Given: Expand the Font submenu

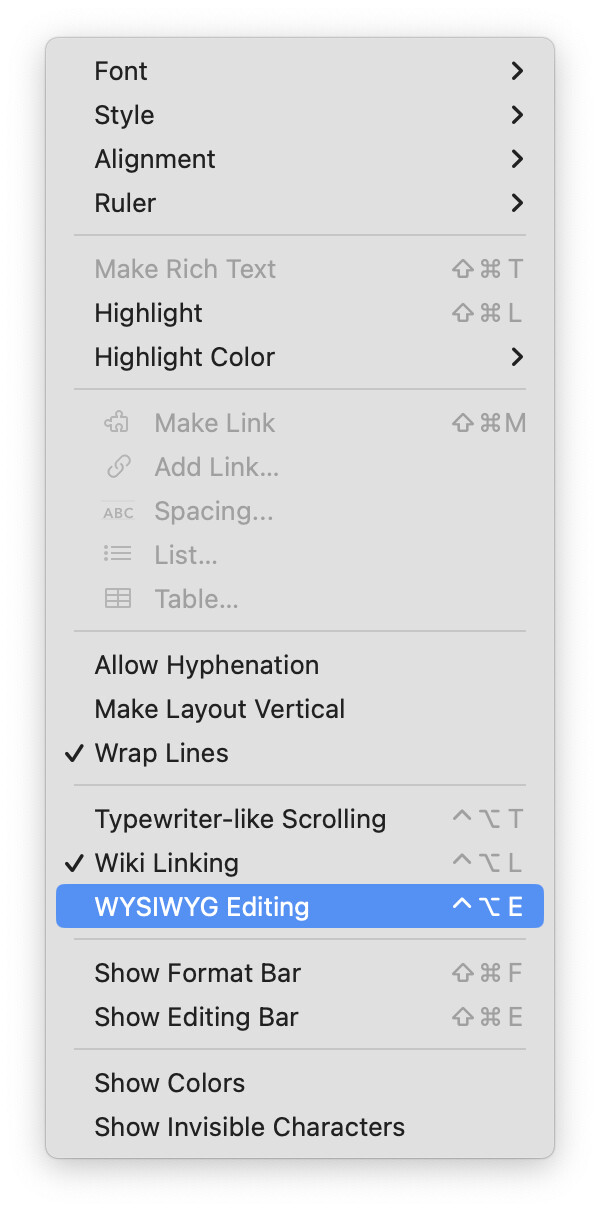Looking at the screenshot, I should point(300,71).
